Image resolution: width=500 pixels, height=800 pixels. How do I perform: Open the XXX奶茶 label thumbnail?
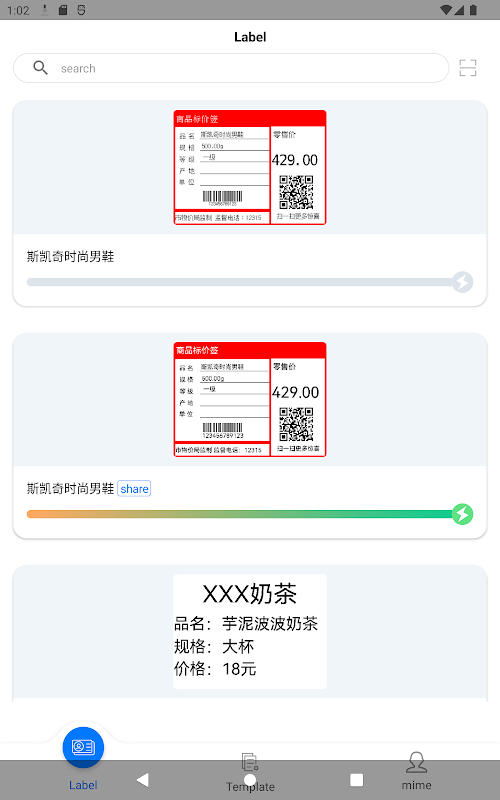click(x=250, y=632)
